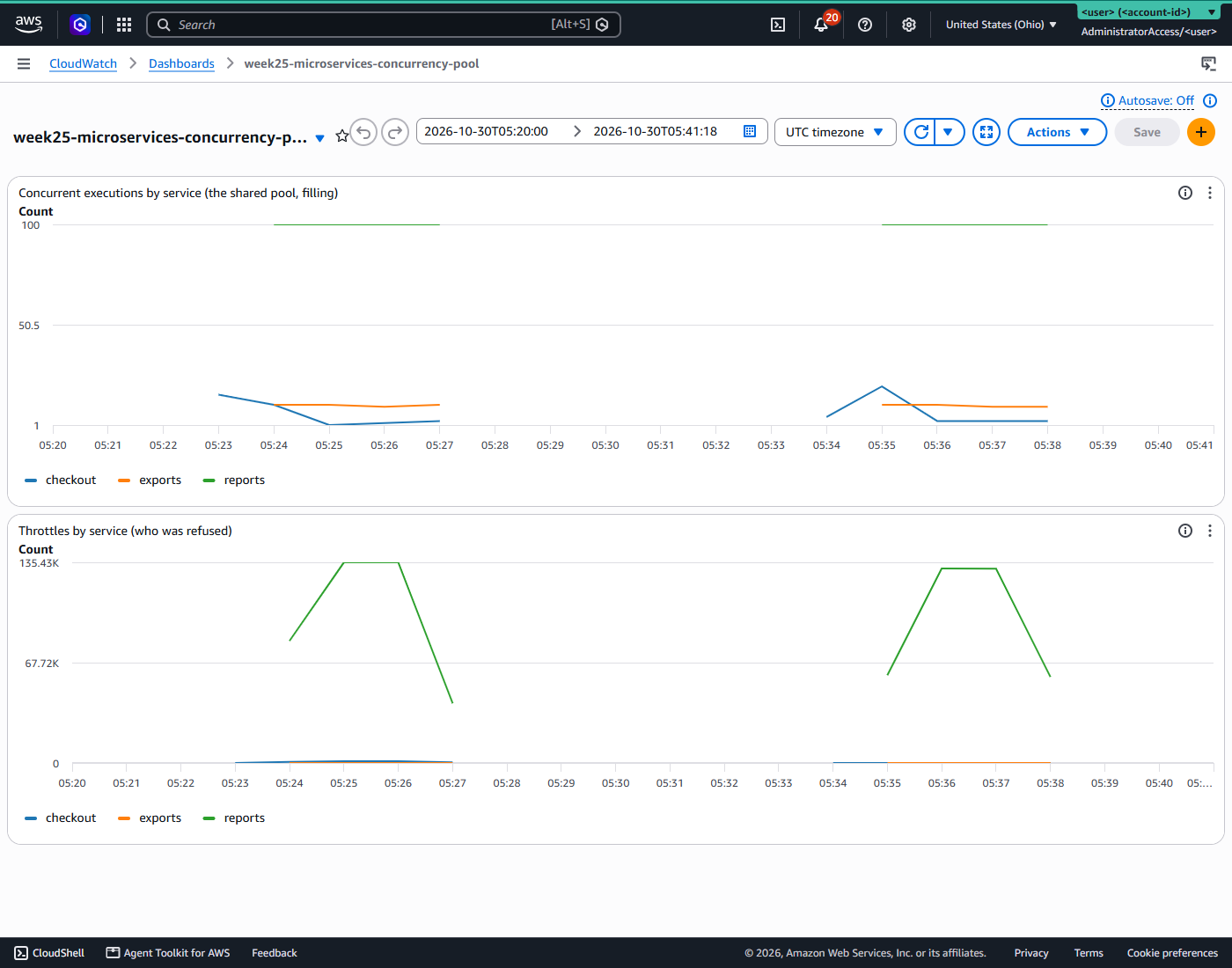This screenshot has height=968, width=1232.
Task: Redo the dashboard change
Action: pyautogui.click(x=395, y=132)
